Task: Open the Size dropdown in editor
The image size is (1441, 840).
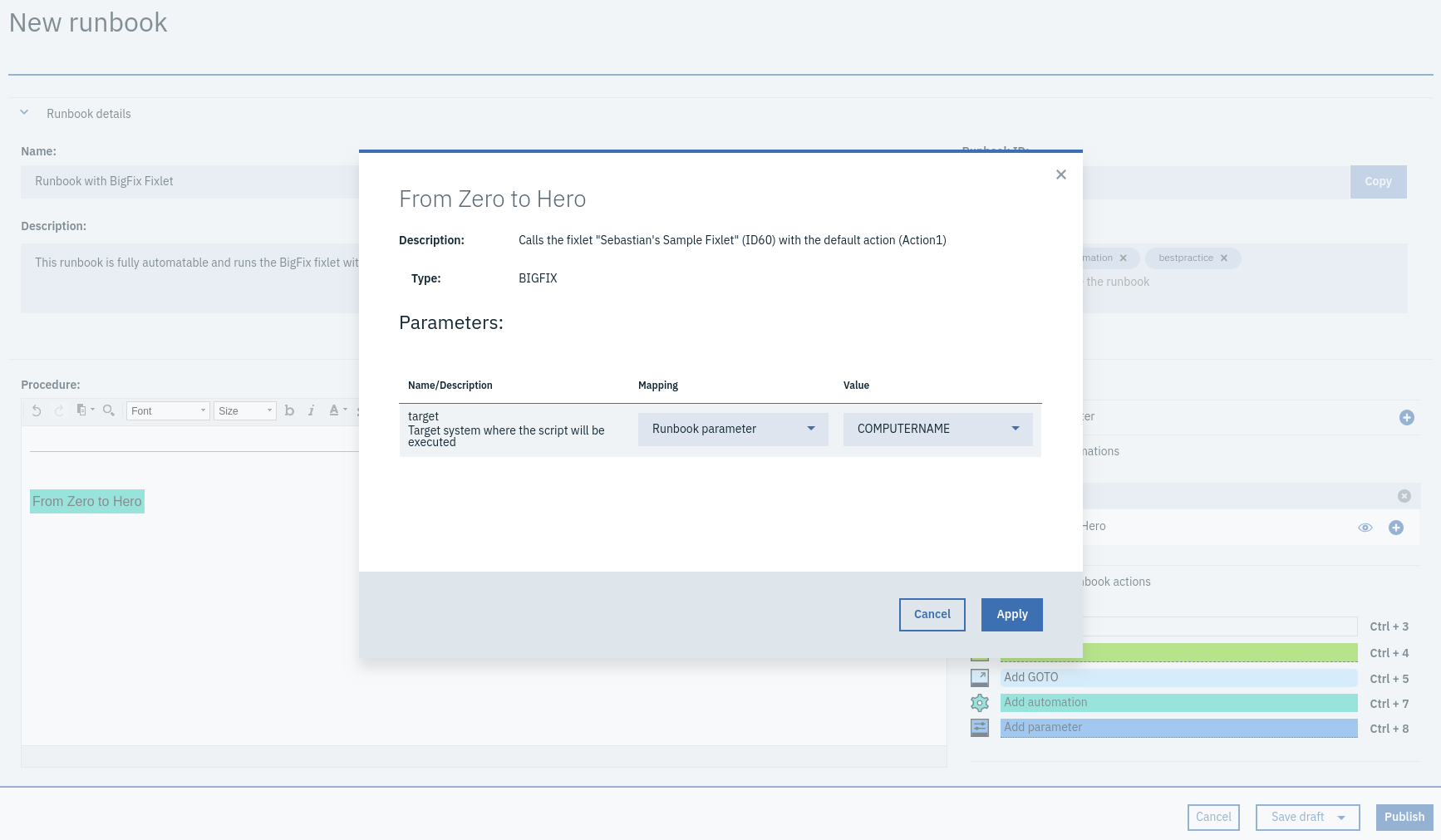Action: click(245, 410)
